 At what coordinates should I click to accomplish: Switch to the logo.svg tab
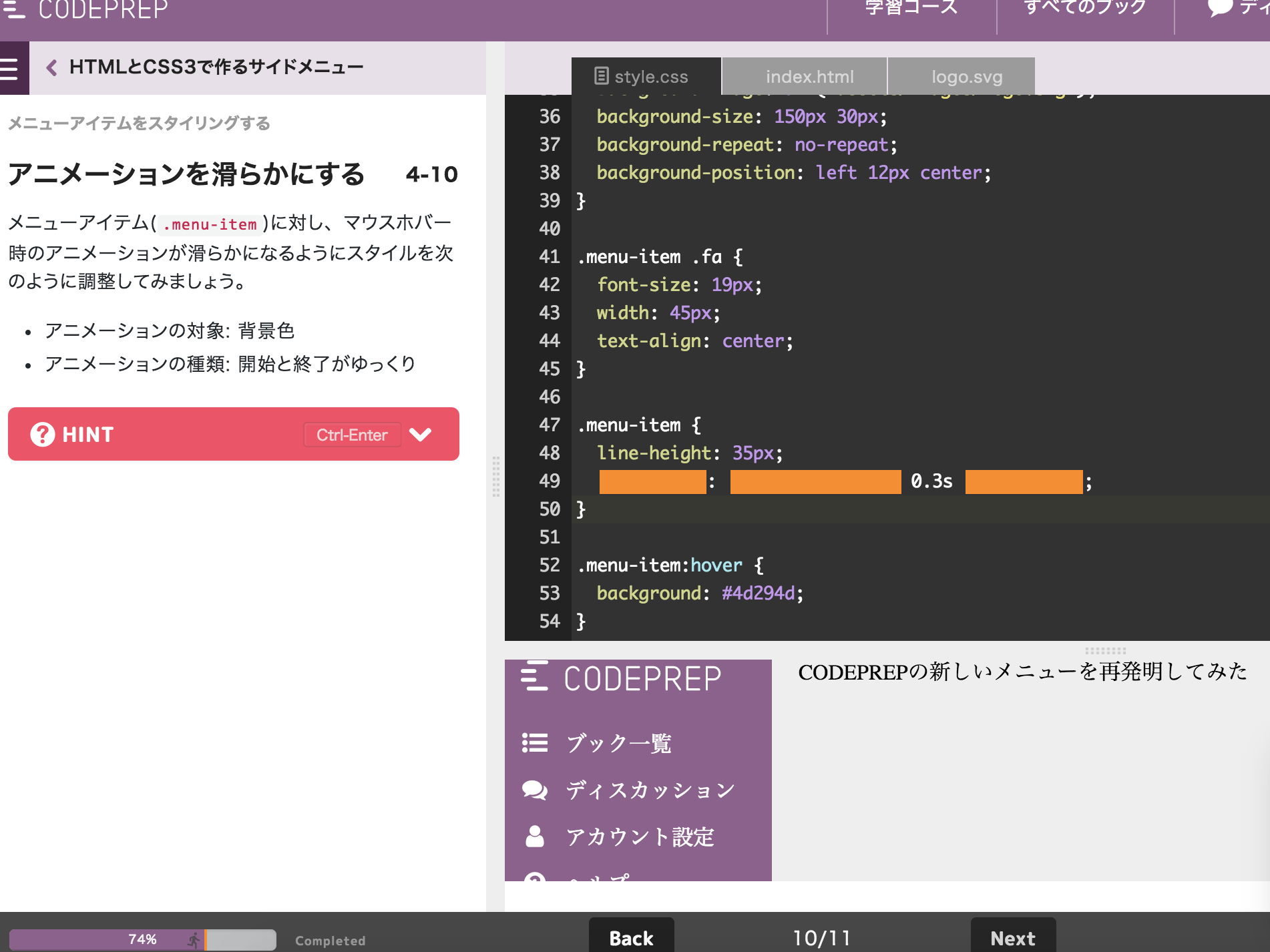tap(962, 77)
